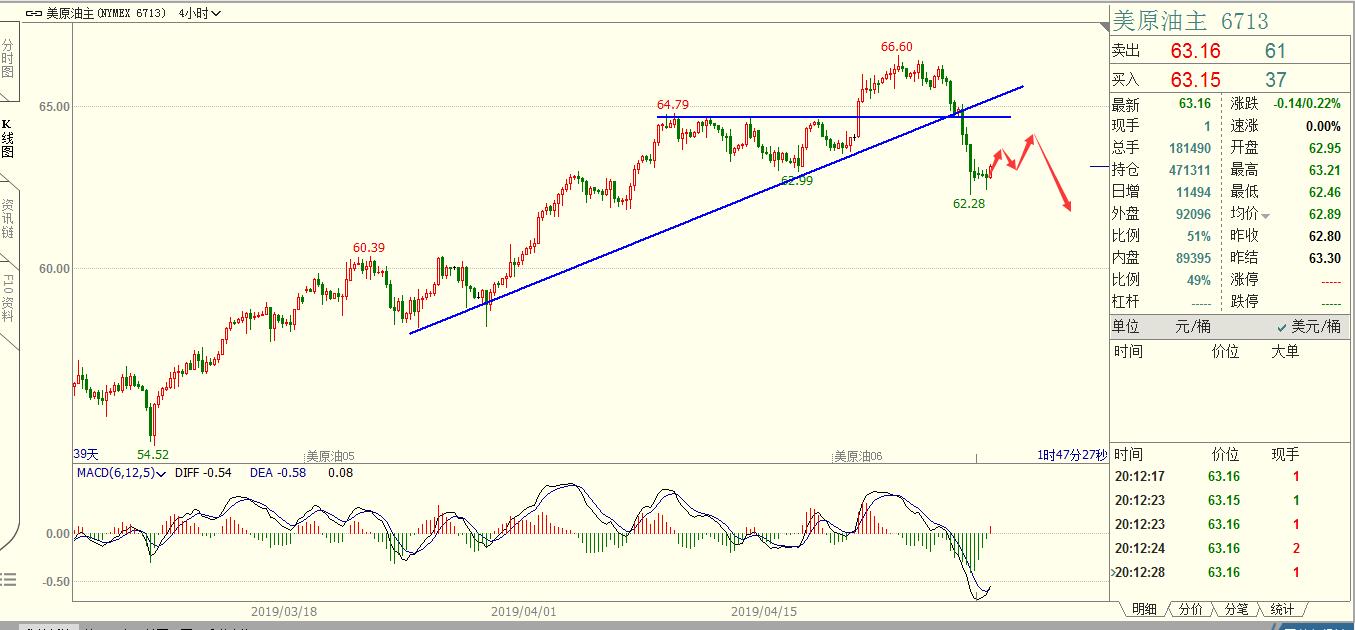Click the 卖出 price 63.16

(x=1195, y=51)
